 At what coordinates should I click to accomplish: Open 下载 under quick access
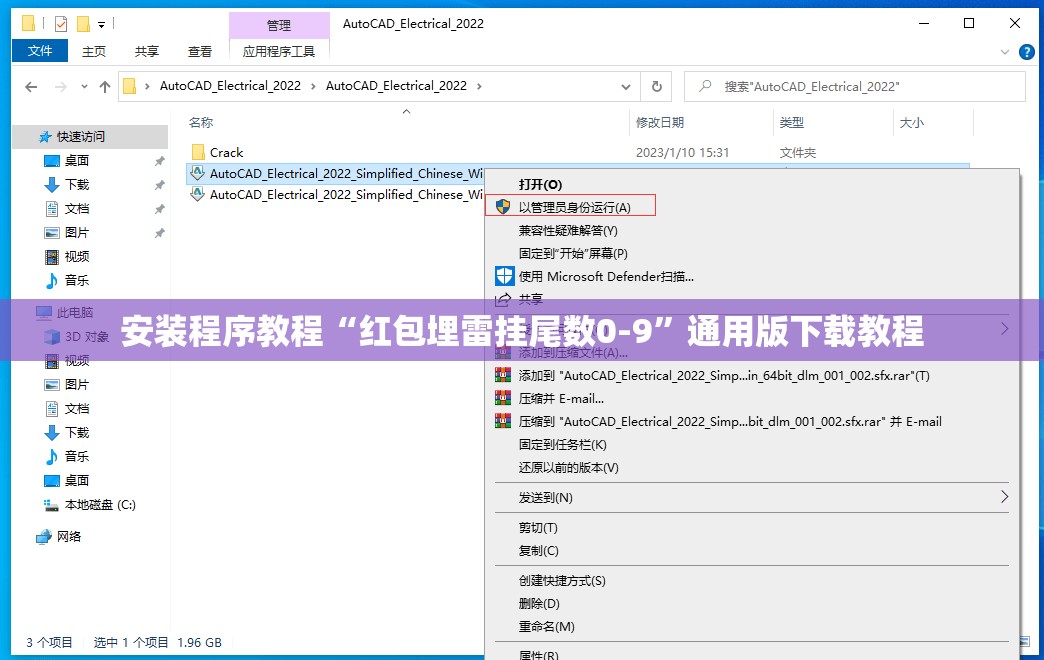pyautogui.click(x=77, y=184)
